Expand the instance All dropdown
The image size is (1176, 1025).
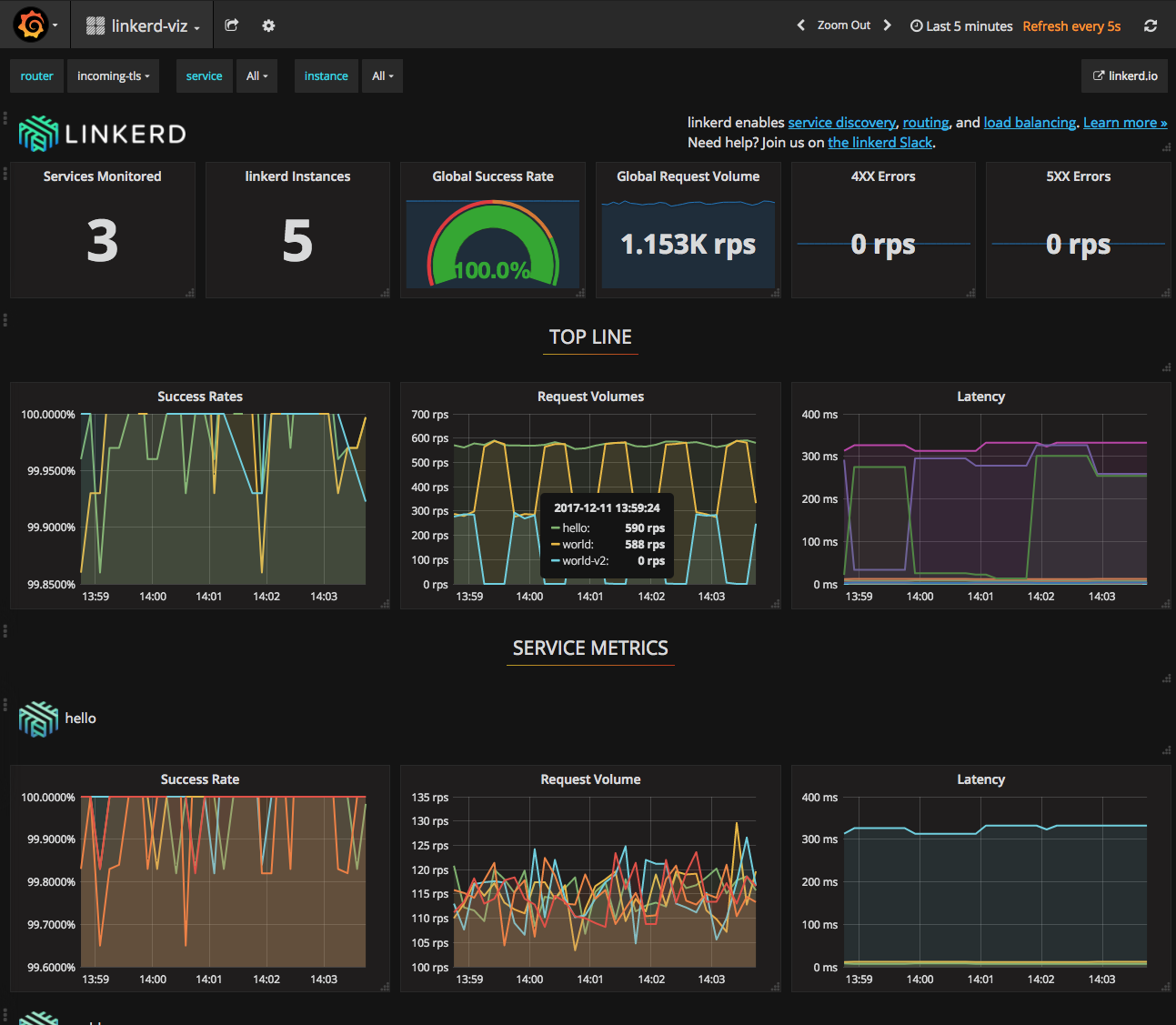(382, 76)
